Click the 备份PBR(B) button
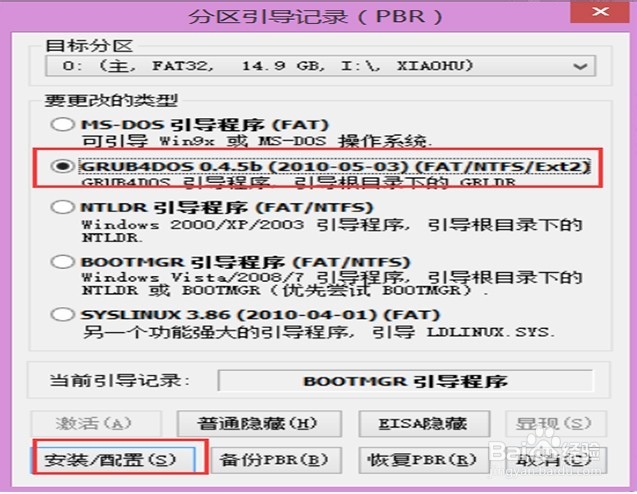637x494 pixels. click(276, 460)
